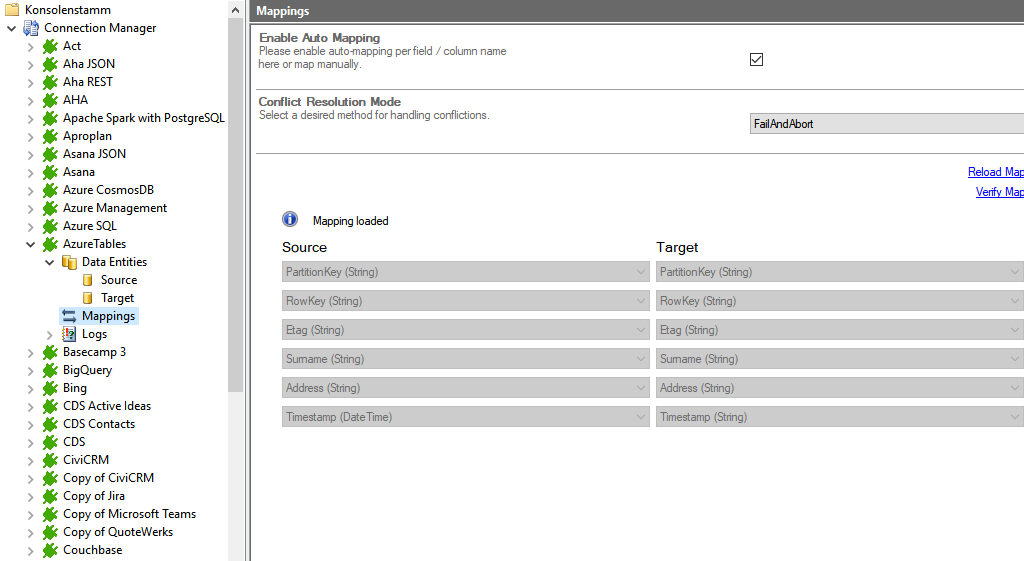
Task: Click the Data Entities folder icon
Action: click(x=69, y=262)
